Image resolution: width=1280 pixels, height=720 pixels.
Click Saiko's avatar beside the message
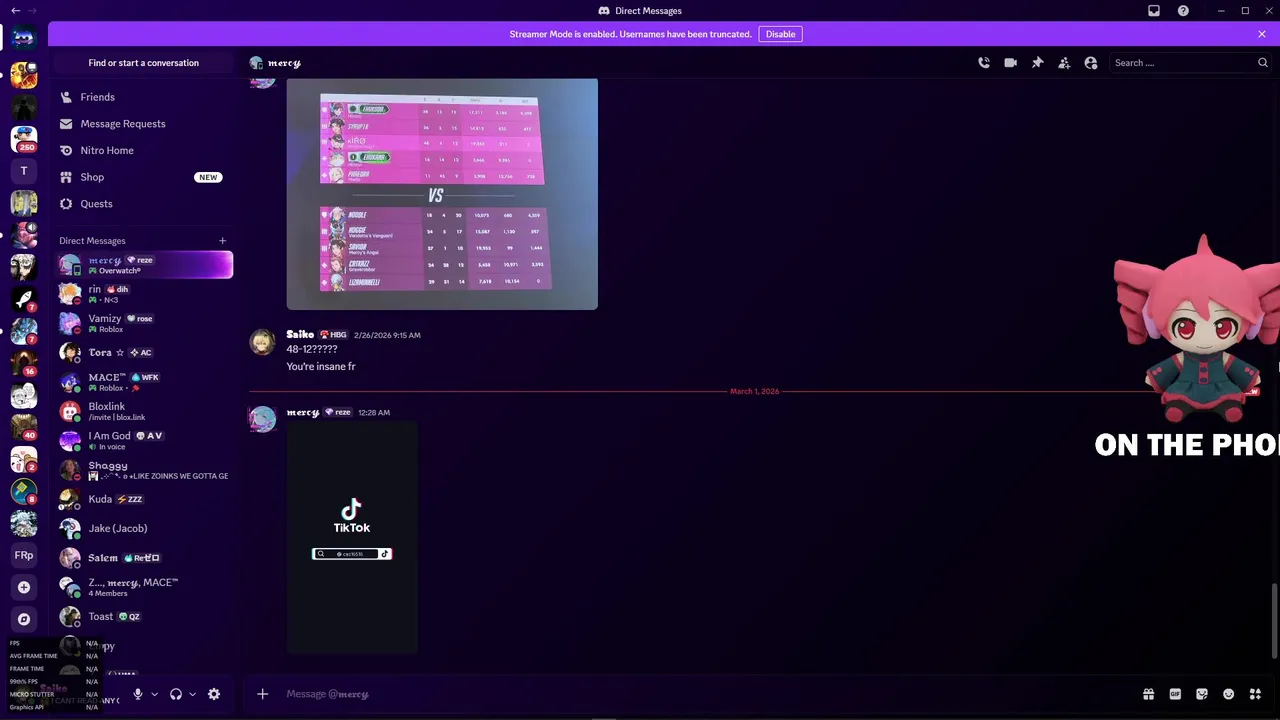tap(263, 343)
